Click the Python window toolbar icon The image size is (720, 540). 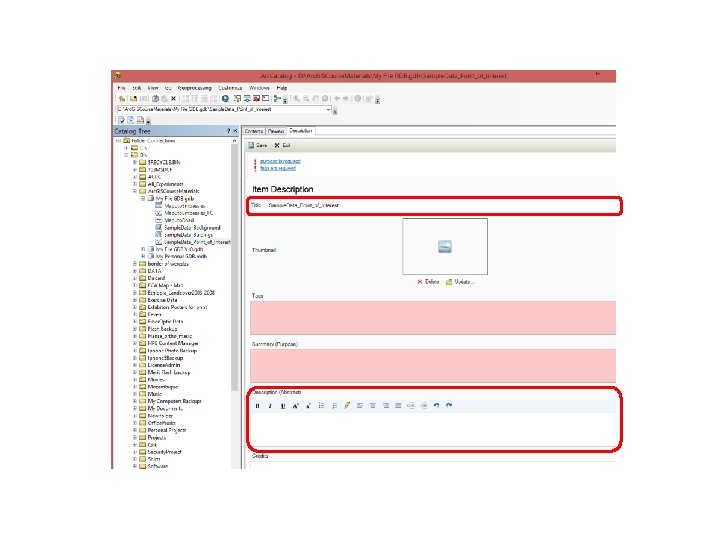[265, 99]
